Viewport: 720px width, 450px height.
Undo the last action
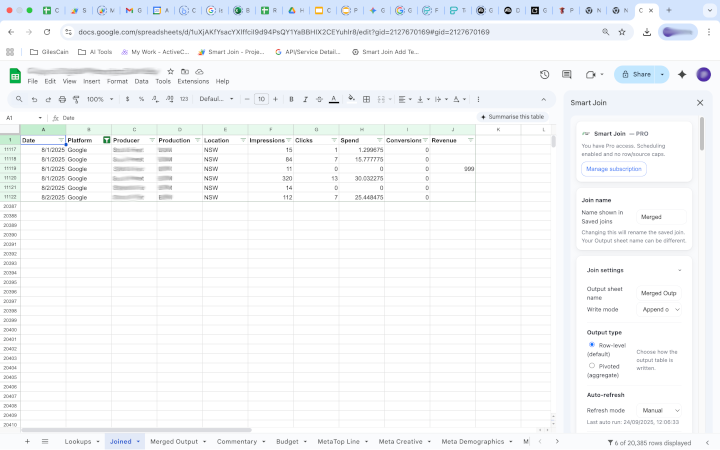point(34,99)
